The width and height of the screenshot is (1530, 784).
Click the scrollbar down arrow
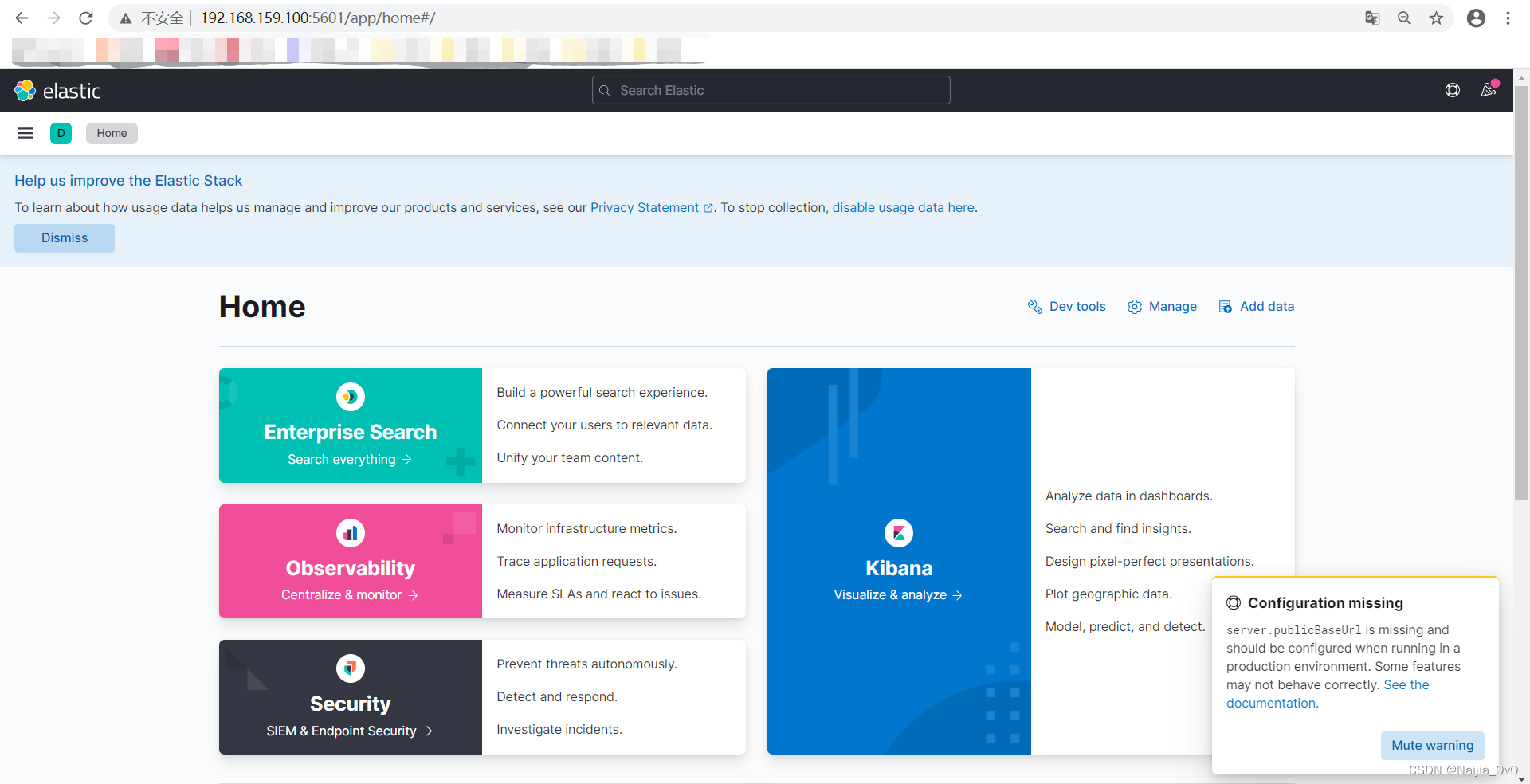[x=1521, y=778]
